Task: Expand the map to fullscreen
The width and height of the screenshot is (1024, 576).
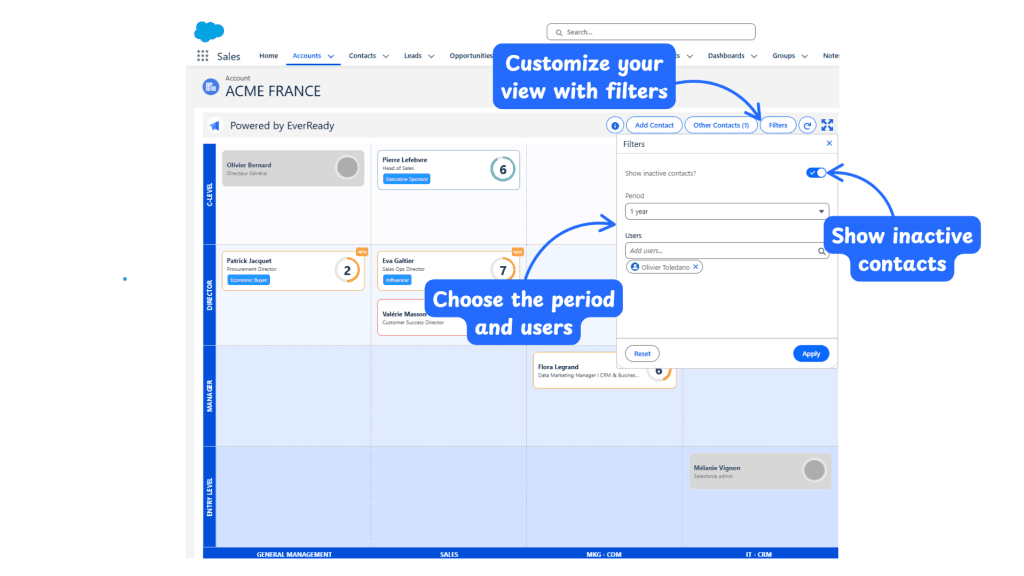Action: (827, 125)
